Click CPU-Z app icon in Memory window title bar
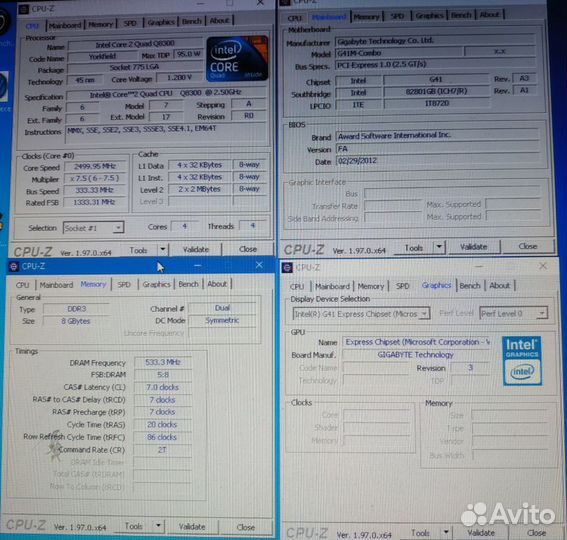Viewport: 567px width, 540px height. 14,267
